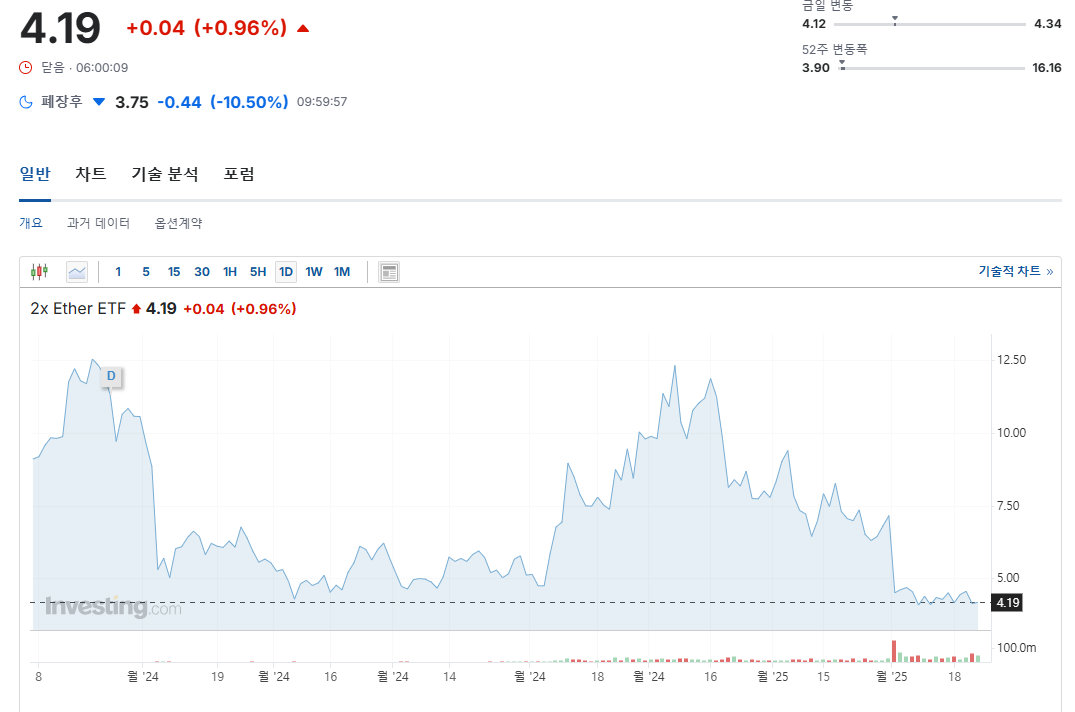Click the 12.50 y-axis label

(1011, 360)
